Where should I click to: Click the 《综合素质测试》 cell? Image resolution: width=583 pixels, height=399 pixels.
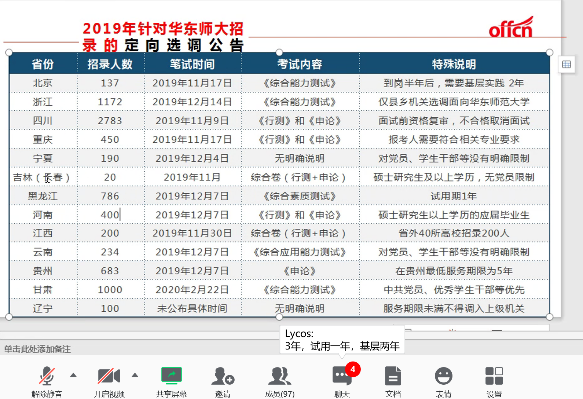point(300,196)
